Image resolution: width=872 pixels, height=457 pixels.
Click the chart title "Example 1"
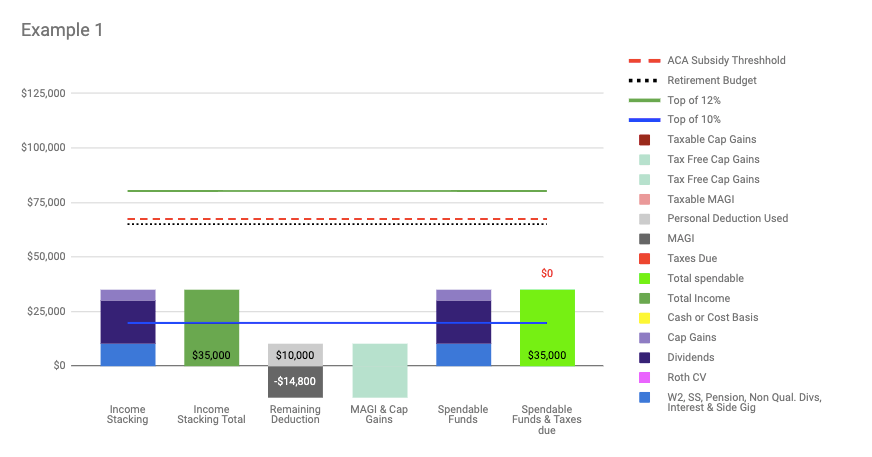click(62, 30)
